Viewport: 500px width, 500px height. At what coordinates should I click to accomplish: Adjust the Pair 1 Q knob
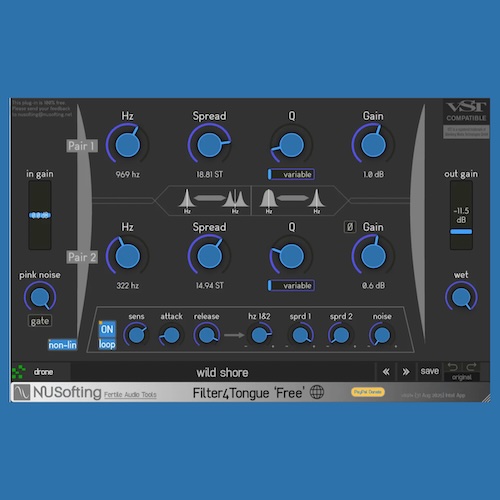291,145
